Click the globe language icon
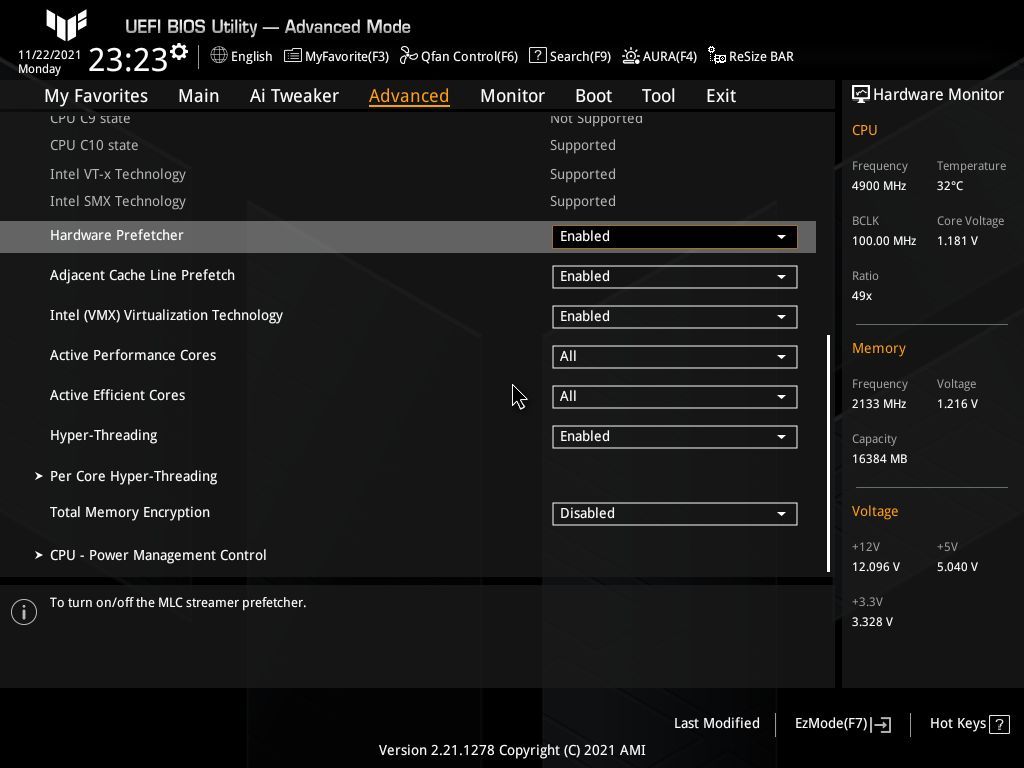Image resolution: width=1024 pixels, height=768 pixels. [x=219, y=56]
